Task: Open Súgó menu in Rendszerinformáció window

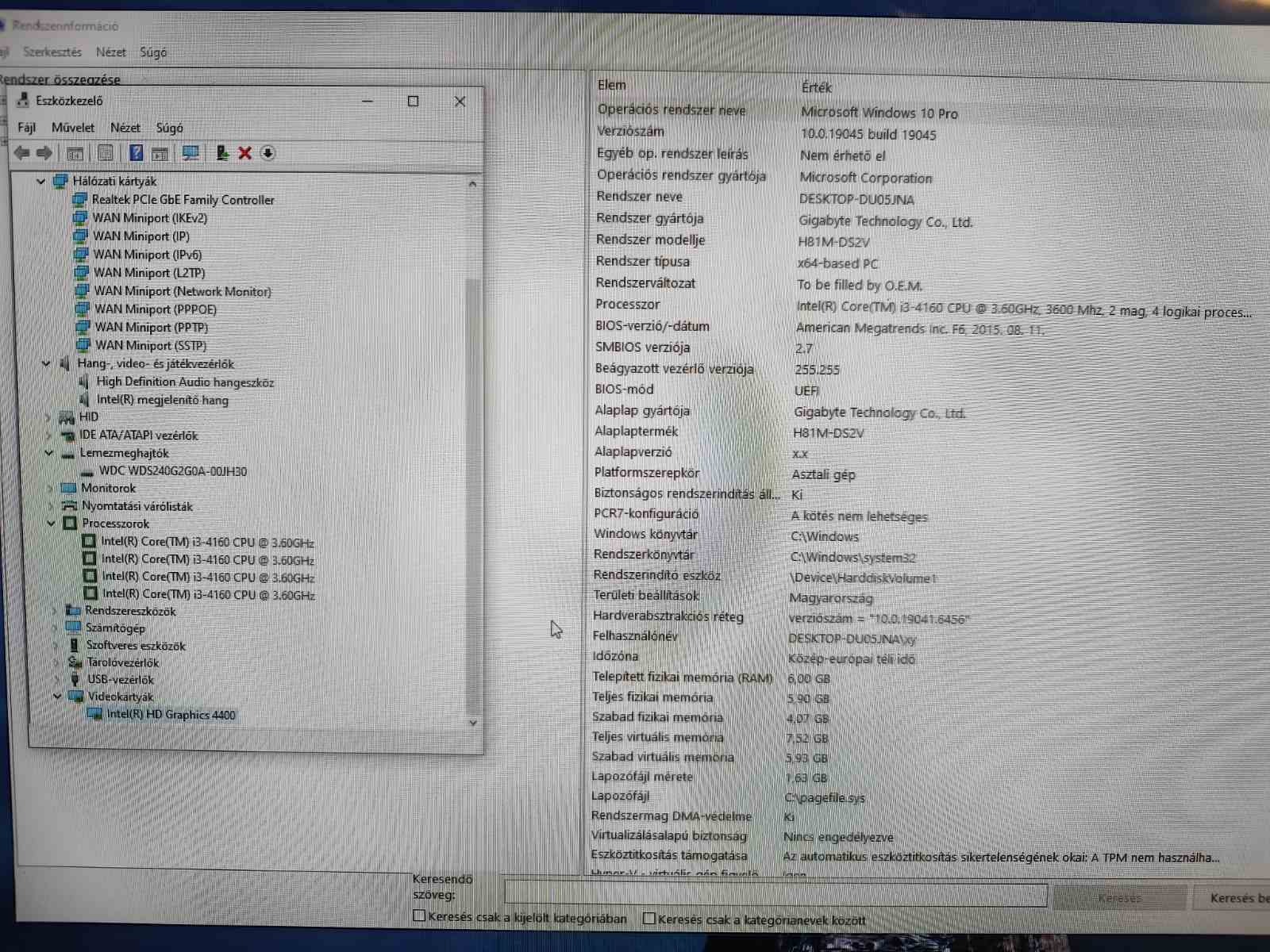Action: tap(153, 52)
